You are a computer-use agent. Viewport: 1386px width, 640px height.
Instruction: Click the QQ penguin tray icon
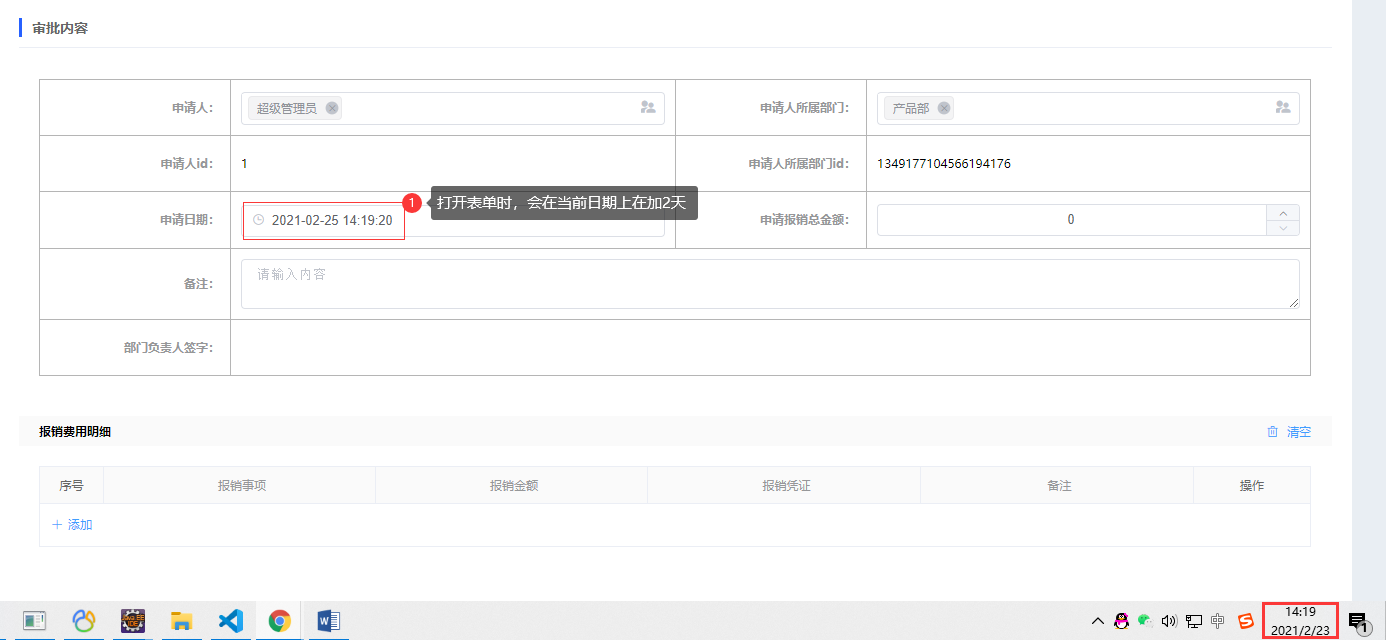coord(1121,621)
